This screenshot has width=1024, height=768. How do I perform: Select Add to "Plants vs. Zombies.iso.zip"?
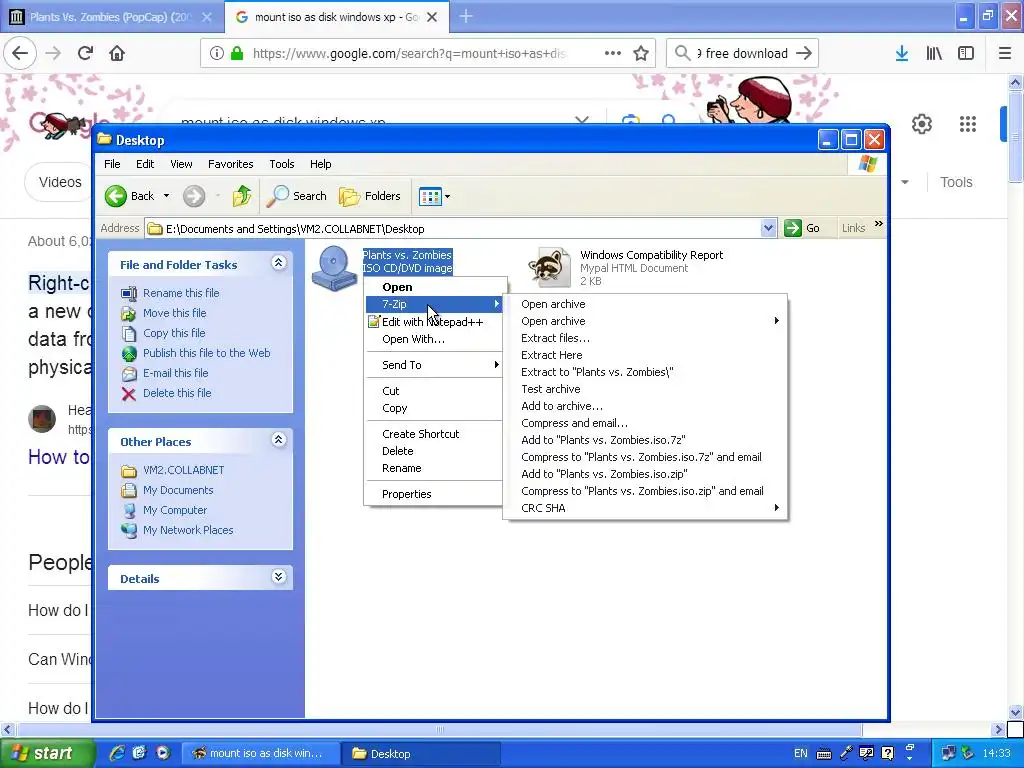click(x=645, y=474)
